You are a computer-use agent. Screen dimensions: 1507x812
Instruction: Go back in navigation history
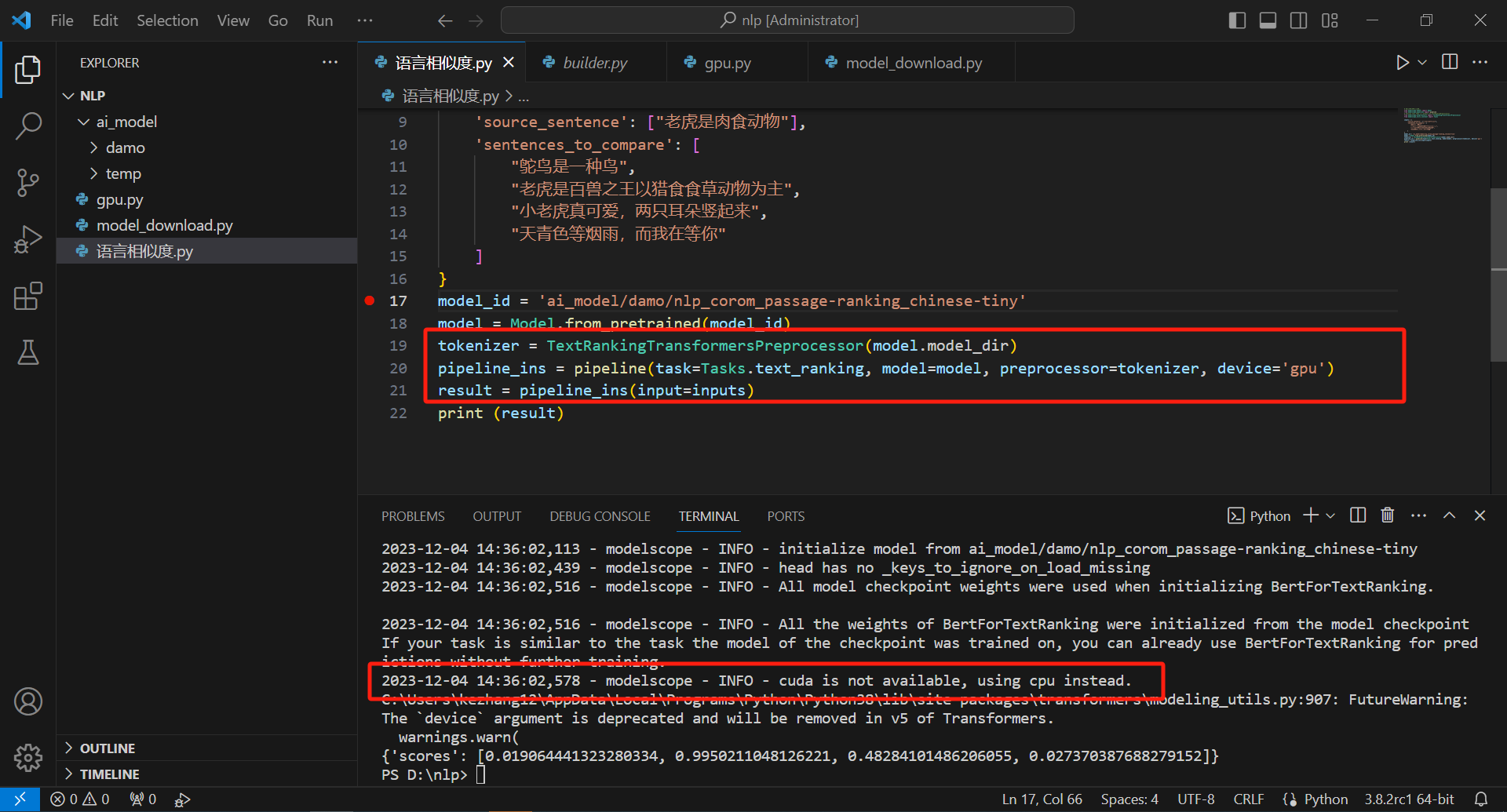pyautogui.click(x=445, y=20)
